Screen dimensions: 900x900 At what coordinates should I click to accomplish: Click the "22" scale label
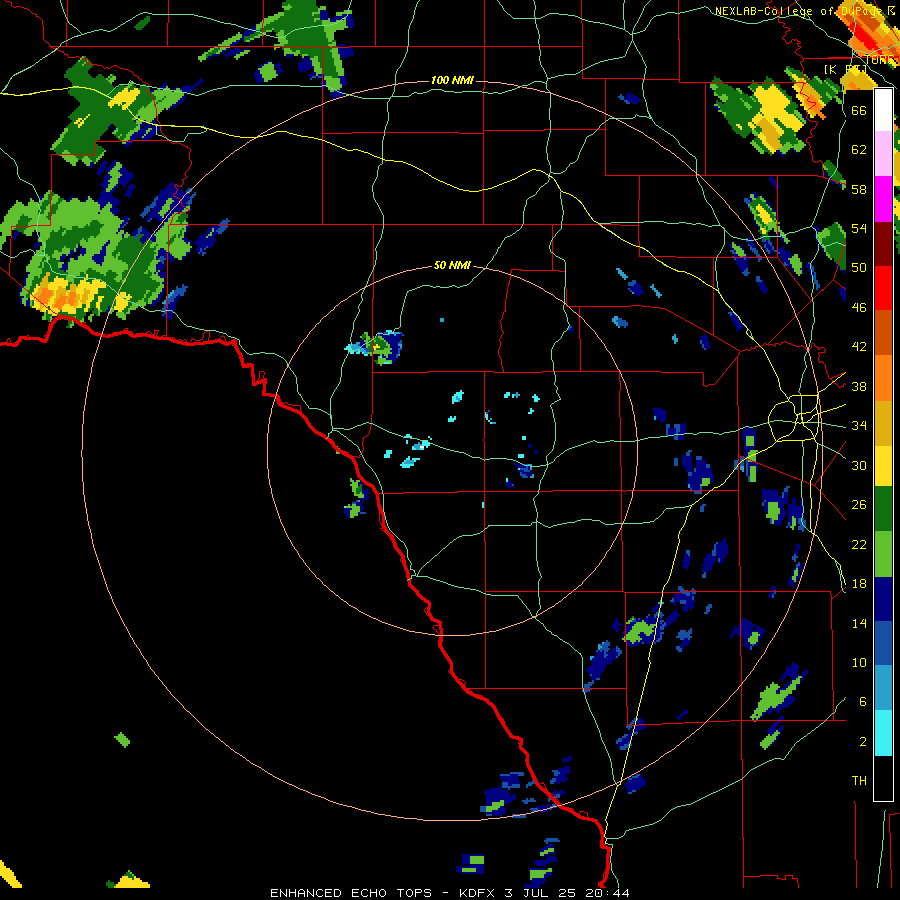pos(859,544)
